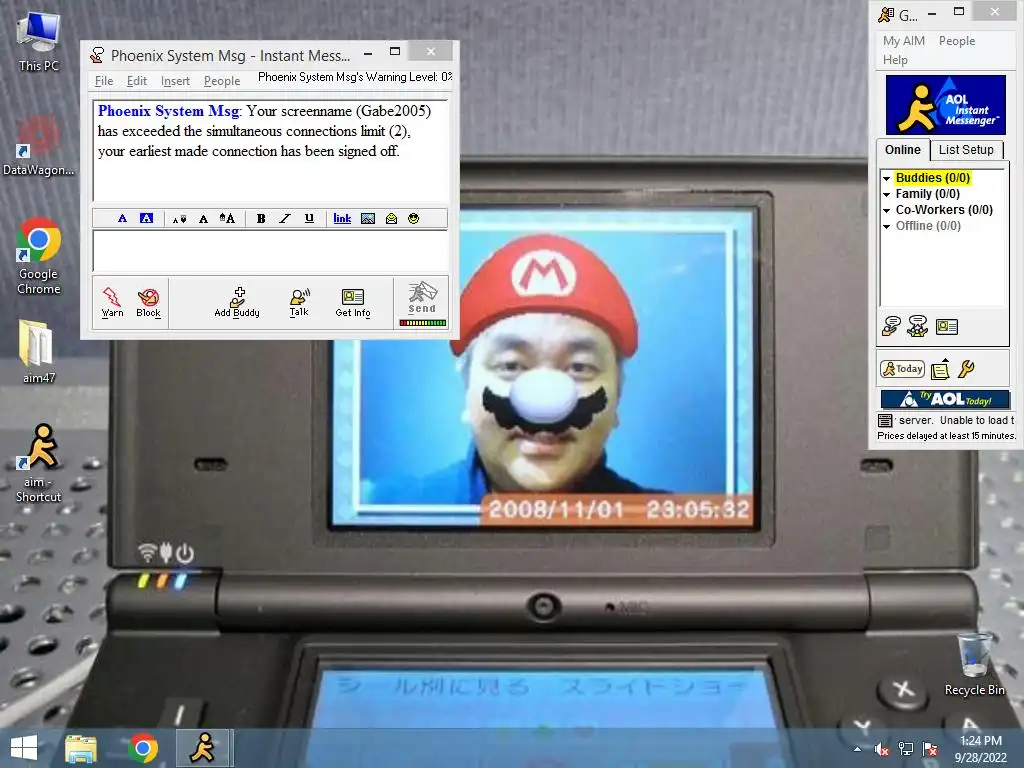Viewport: 1024px width, 768px height.
Task: Toggle bold formatting in message toolbar
Action: tap(261, 219)
